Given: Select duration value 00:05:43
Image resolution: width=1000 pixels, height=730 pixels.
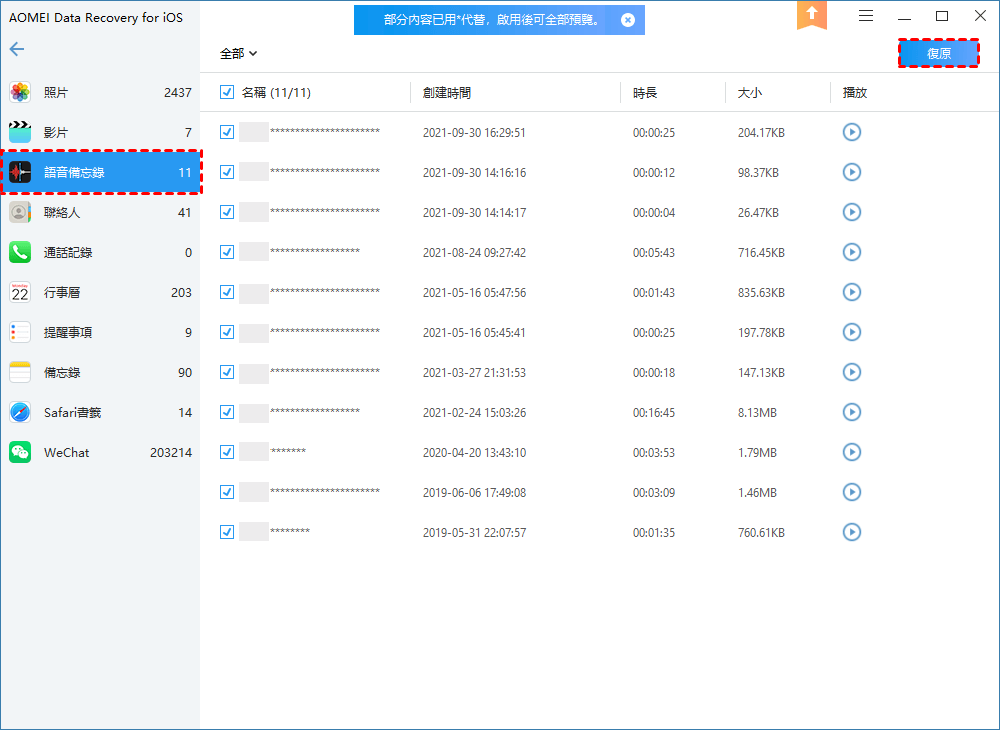Looking at the screenshot, I should pos(654,252).
